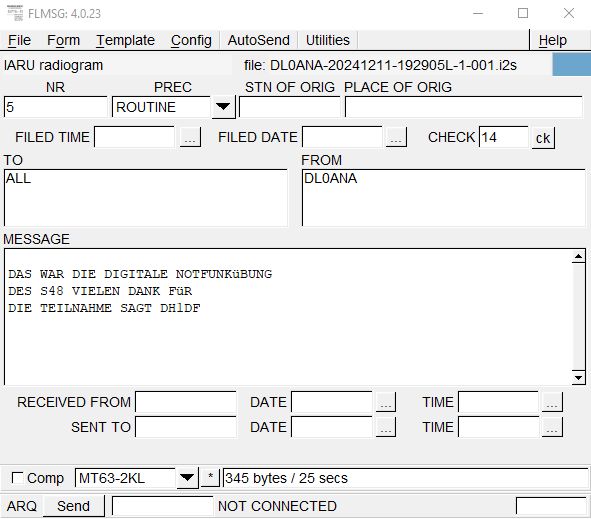Screen dimensions: 591x519
Task: Open the FILED DATE picker button
Action: tap(396, 137)
